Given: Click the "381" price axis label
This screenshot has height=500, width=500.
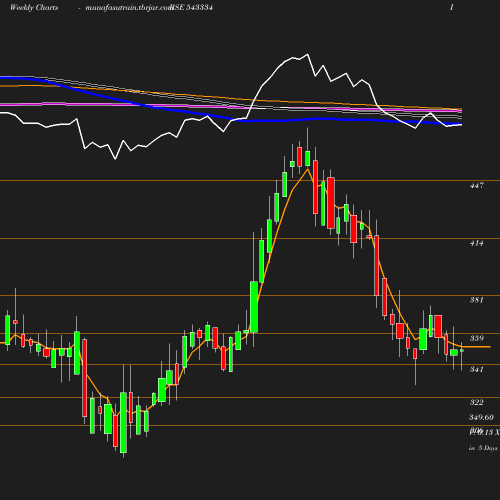Looking at the screenshot, I should [x=477, y=300].
